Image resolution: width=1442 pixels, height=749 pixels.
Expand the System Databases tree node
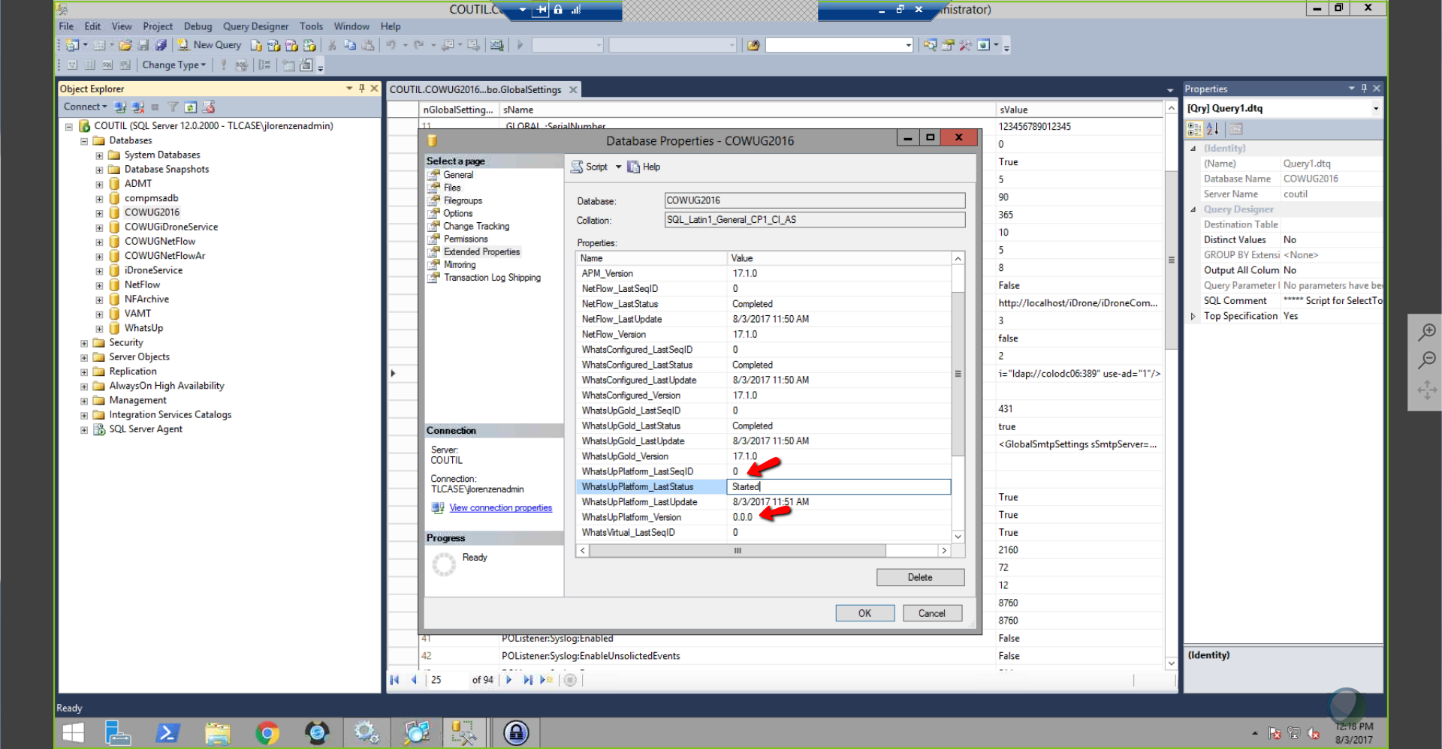click(99, 155)
